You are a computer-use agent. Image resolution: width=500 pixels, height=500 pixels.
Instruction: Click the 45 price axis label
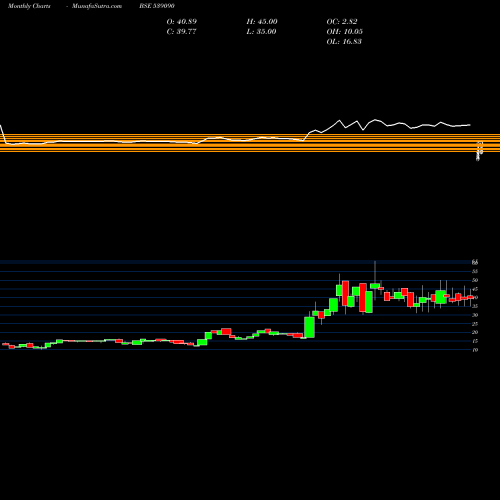475,289
